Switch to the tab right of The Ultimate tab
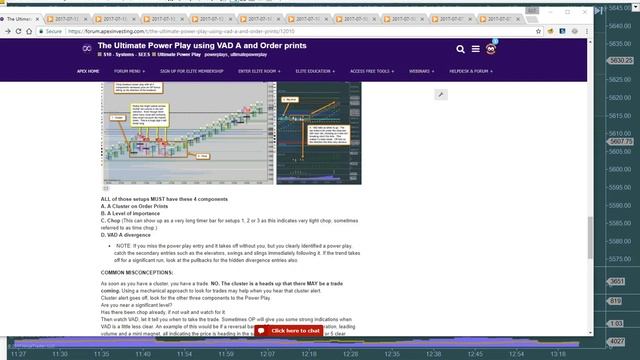This screenshot has height=360, width=640. [67, 19]
